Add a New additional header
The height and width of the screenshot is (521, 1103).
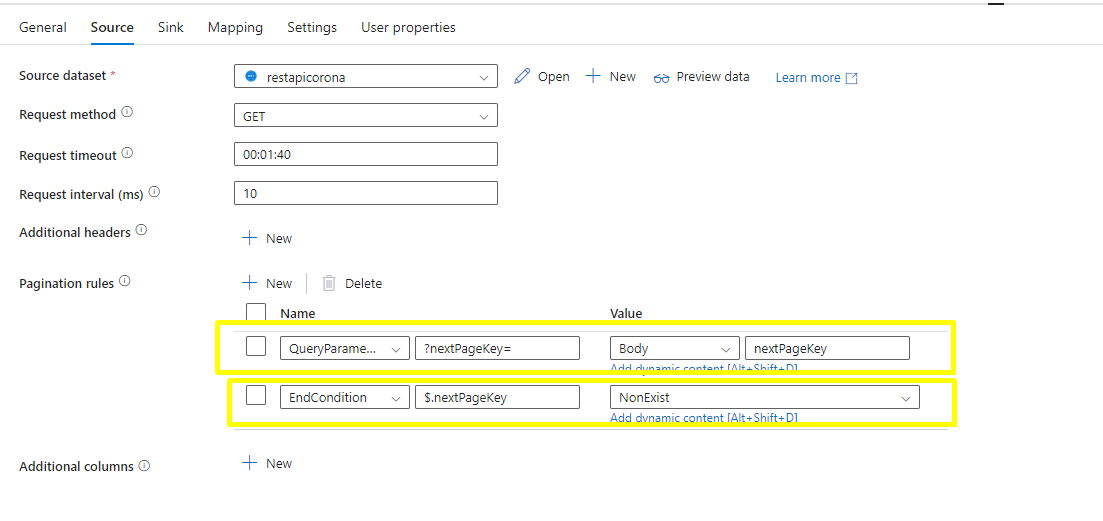[x=267, y=238]
